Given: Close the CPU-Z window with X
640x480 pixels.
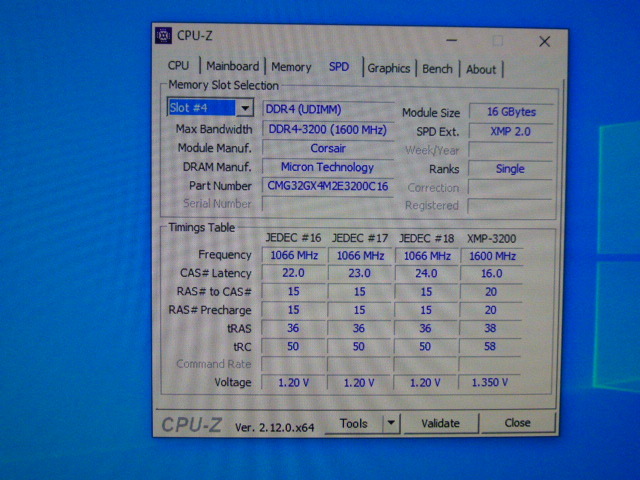Looking at the screenshot, I should tap(544, 41).
